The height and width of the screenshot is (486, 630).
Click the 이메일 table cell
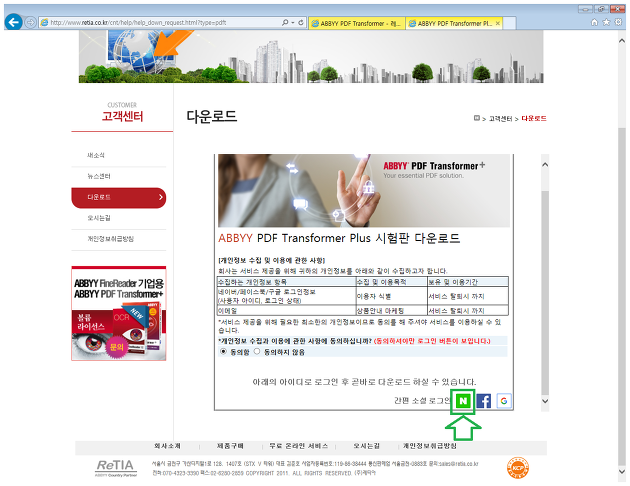pyautogui.click(x=286, y=311)
